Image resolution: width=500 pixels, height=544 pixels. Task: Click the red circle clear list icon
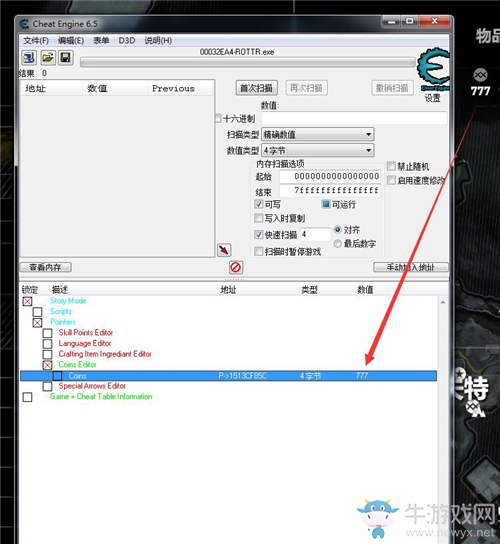[x=236, y=267]
